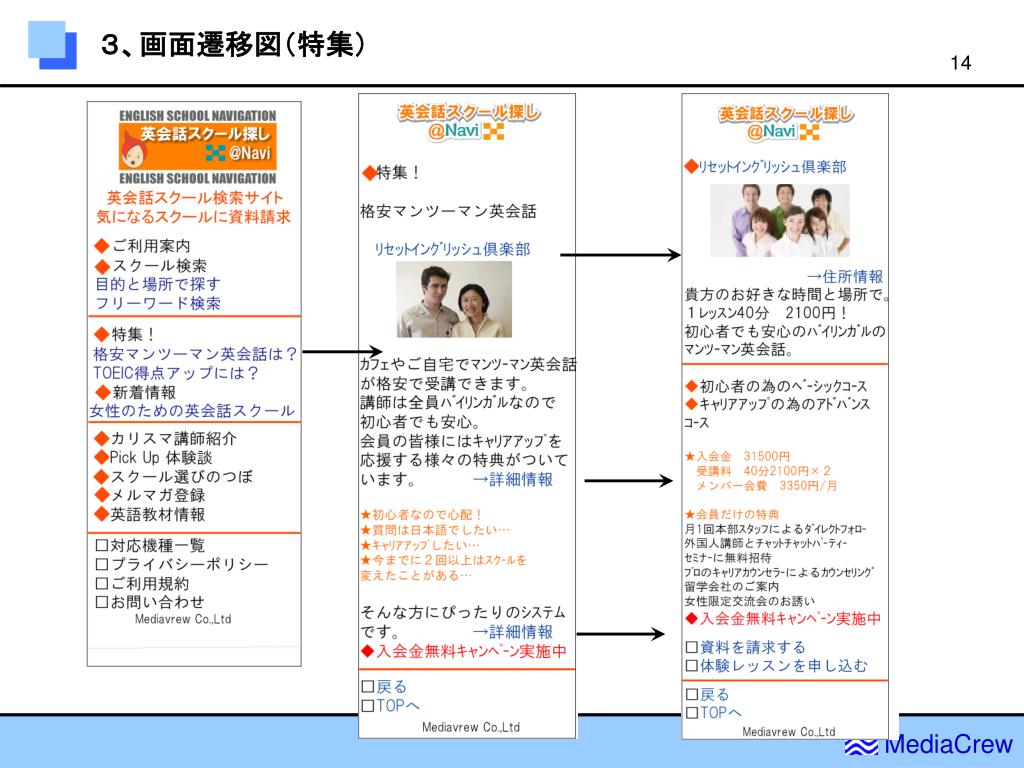Image resolution: width=1024 pixels, height=768 pixels.
Task: Click the →詳細情報 link after います。
Action: pyautogui.click(x=513, y=480)
